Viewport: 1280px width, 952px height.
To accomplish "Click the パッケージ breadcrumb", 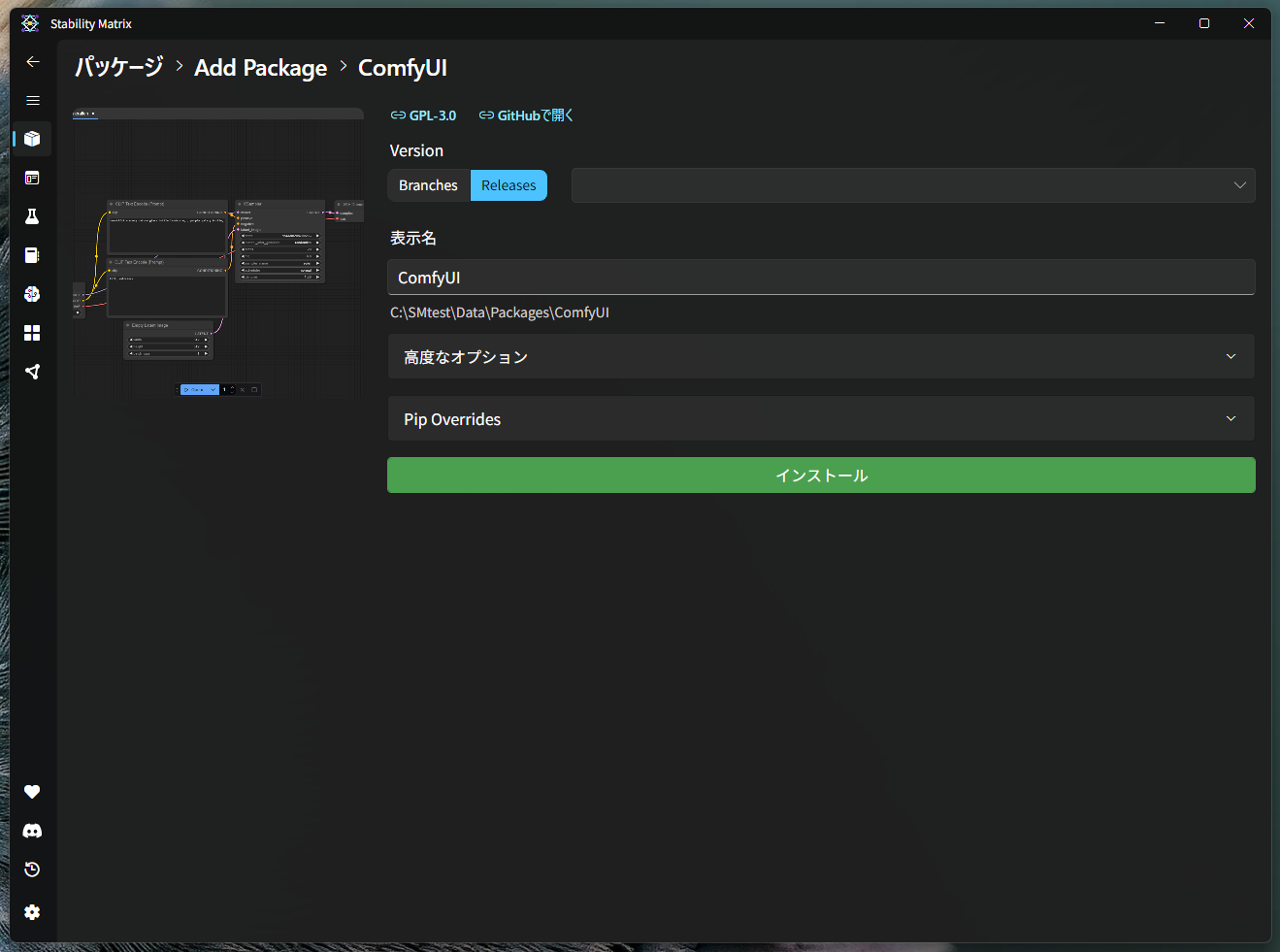I will [x=119, y=67].
